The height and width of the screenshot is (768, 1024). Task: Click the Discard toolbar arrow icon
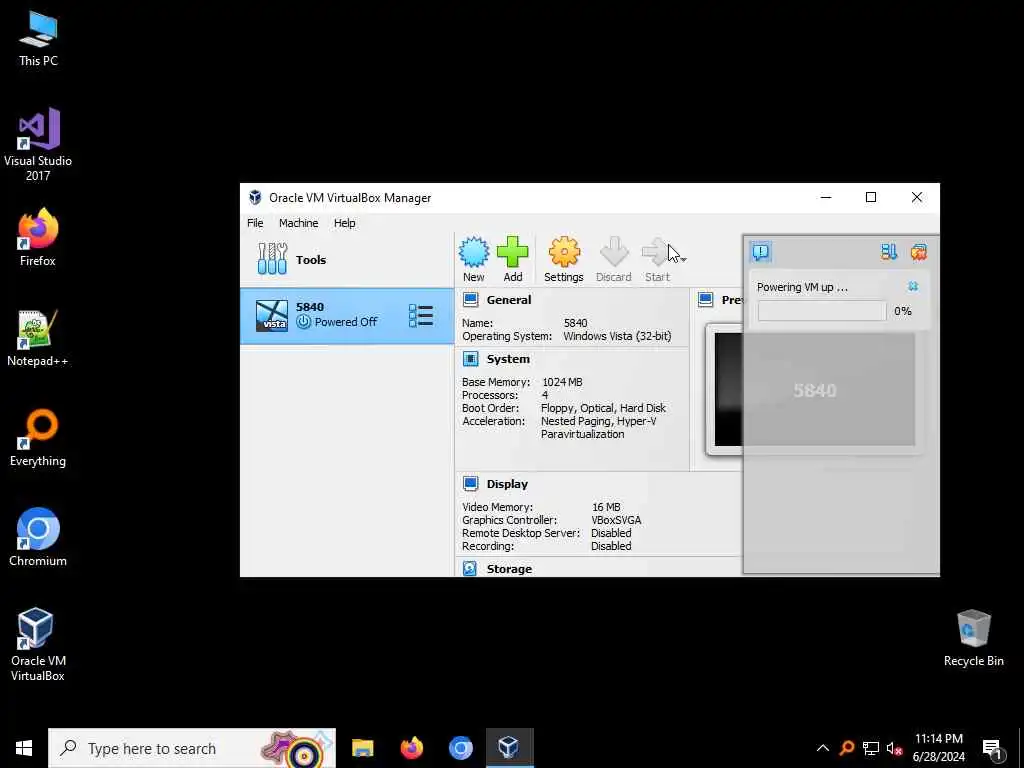pos(613,252)
